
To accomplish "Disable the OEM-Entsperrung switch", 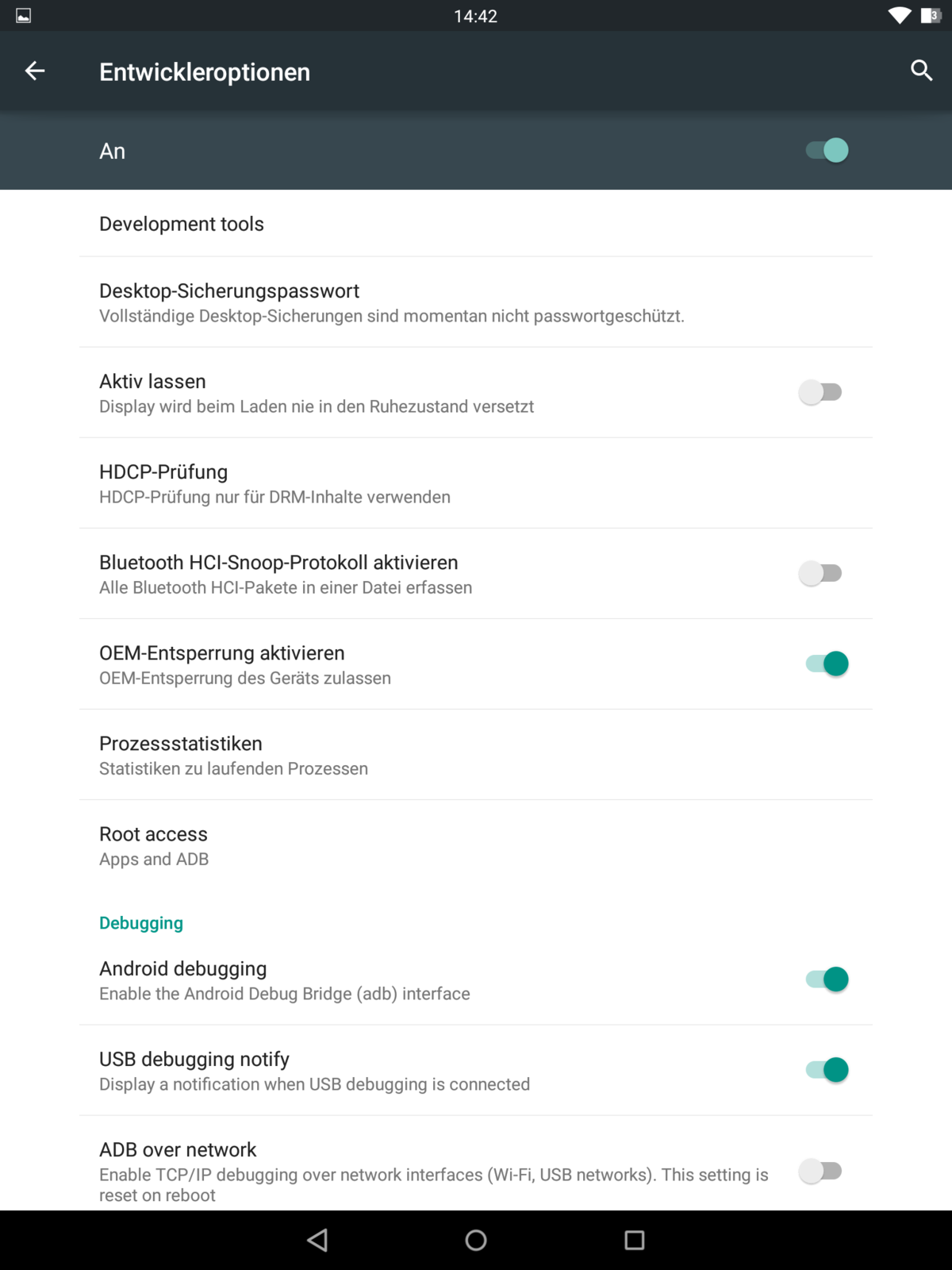I will click(827, 664).
